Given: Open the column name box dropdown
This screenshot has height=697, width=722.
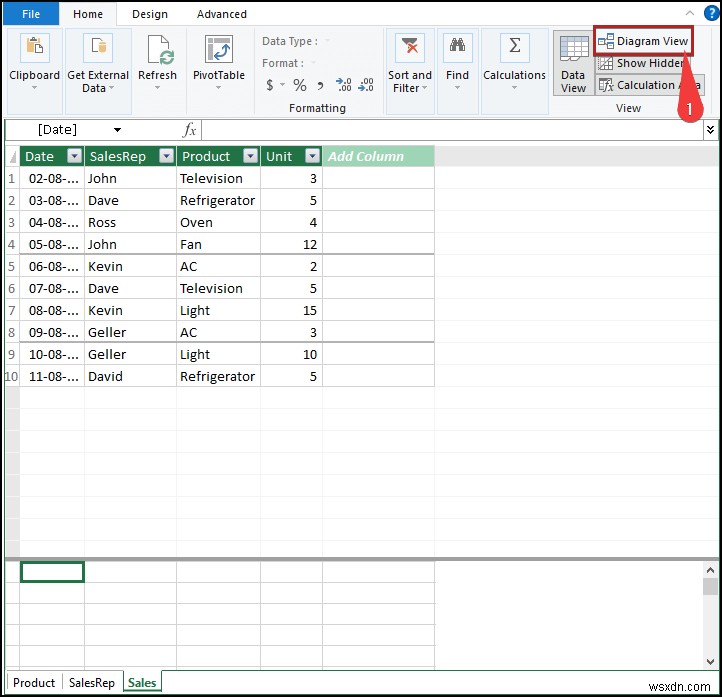Looking at the screenshot, I should point(117,130).
